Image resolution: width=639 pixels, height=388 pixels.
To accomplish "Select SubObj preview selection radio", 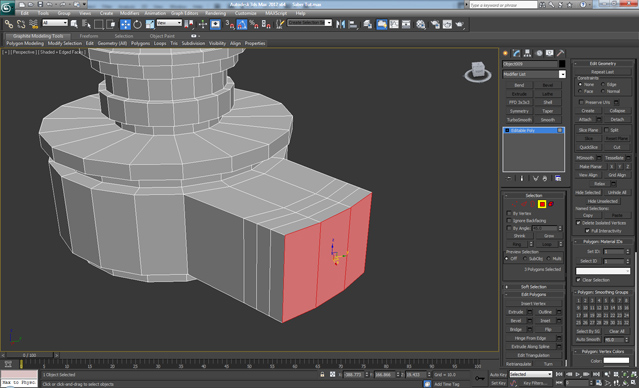I will (x=524, y=259).
